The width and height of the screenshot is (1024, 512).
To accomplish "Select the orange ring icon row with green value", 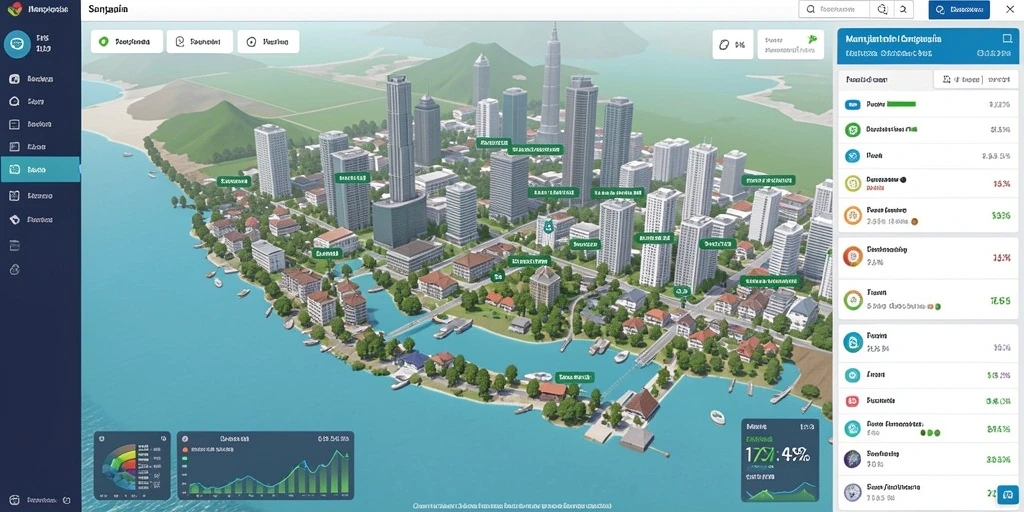I will click(x=928, y=215).
